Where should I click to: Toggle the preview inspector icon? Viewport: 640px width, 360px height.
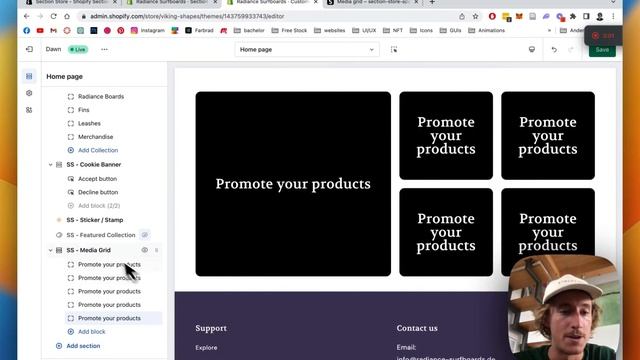[394, 49]
